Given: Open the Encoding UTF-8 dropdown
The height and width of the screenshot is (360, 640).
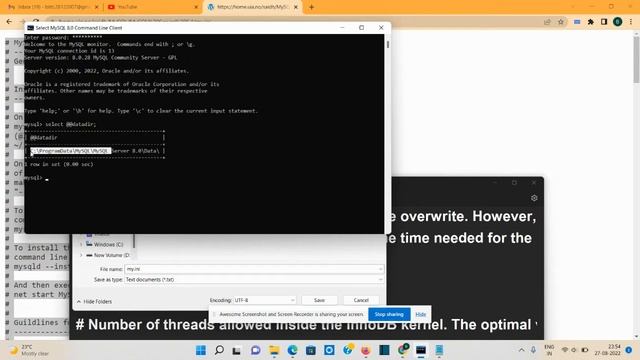Looking at the screenshot, I should coord(264,300).
